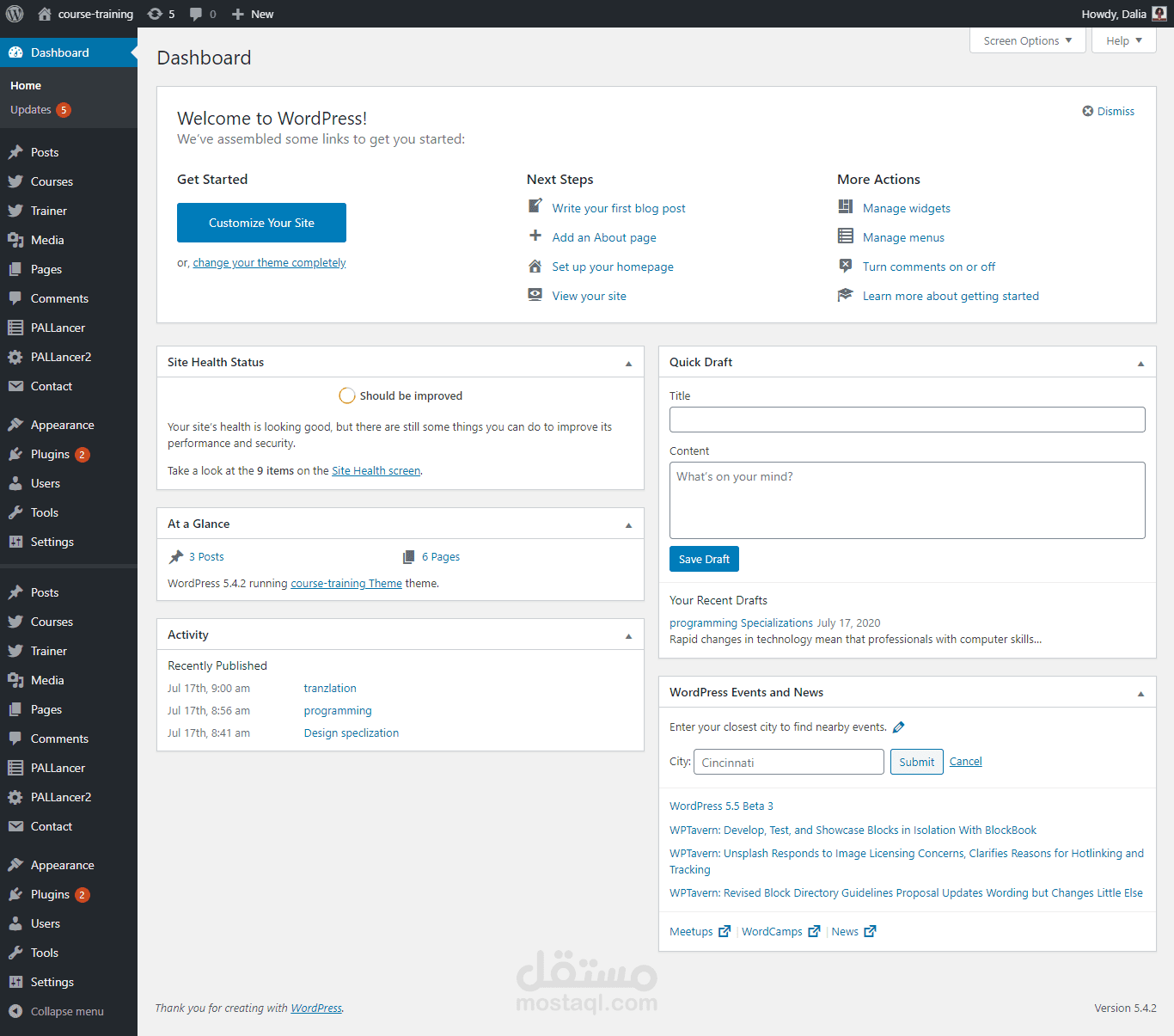Click the What's on your mind content box
1174x1036 pixels.
click(x=908, y=500)
